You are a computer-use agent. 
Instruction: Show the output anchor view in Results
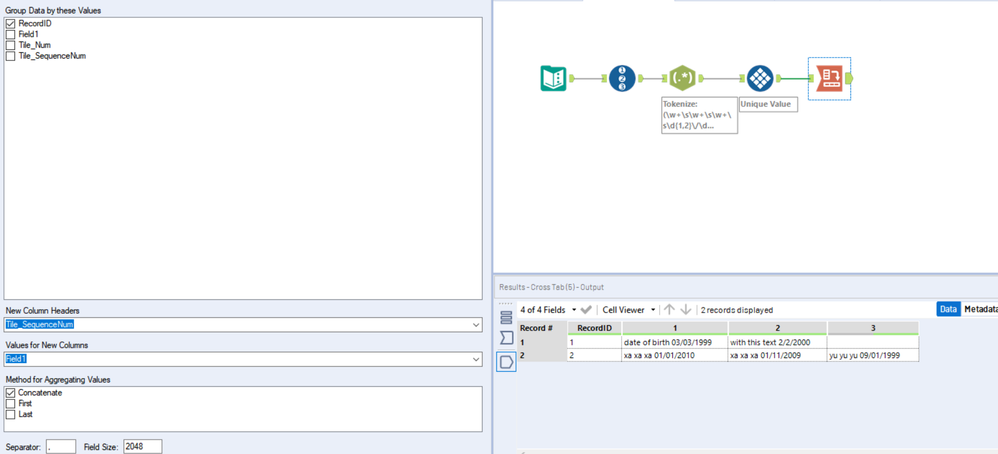click(x=507, y=362)
